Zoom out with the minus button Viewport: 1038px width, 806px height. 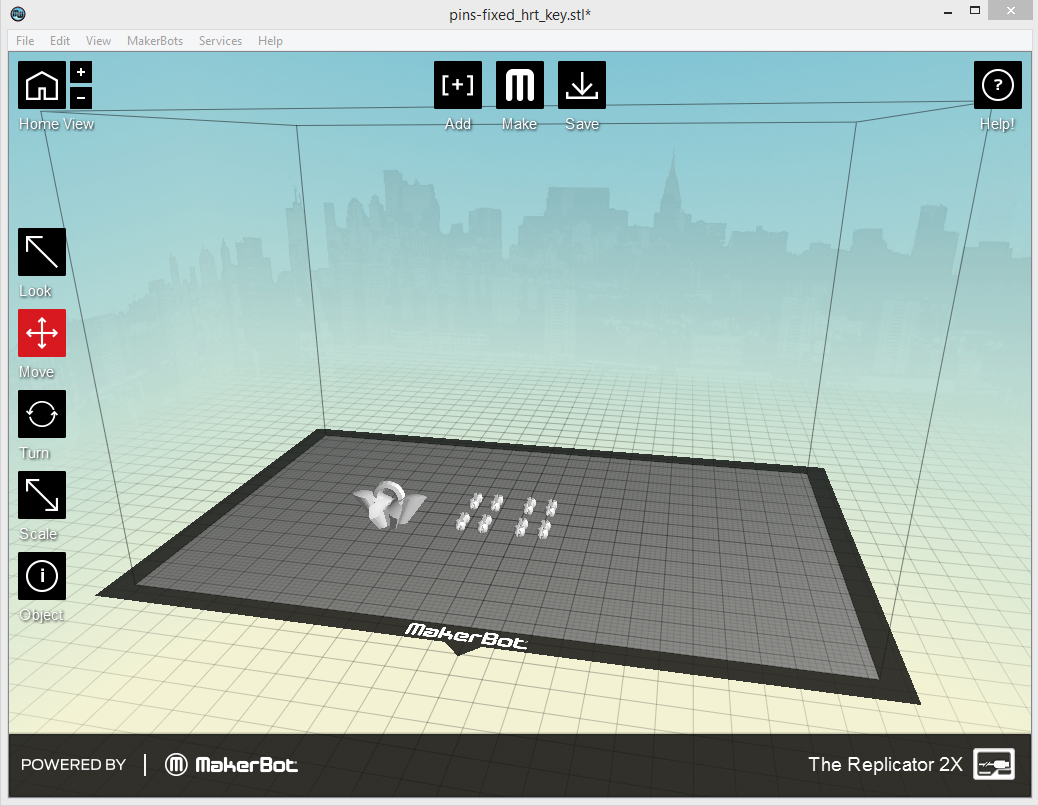tap(81, 97)
